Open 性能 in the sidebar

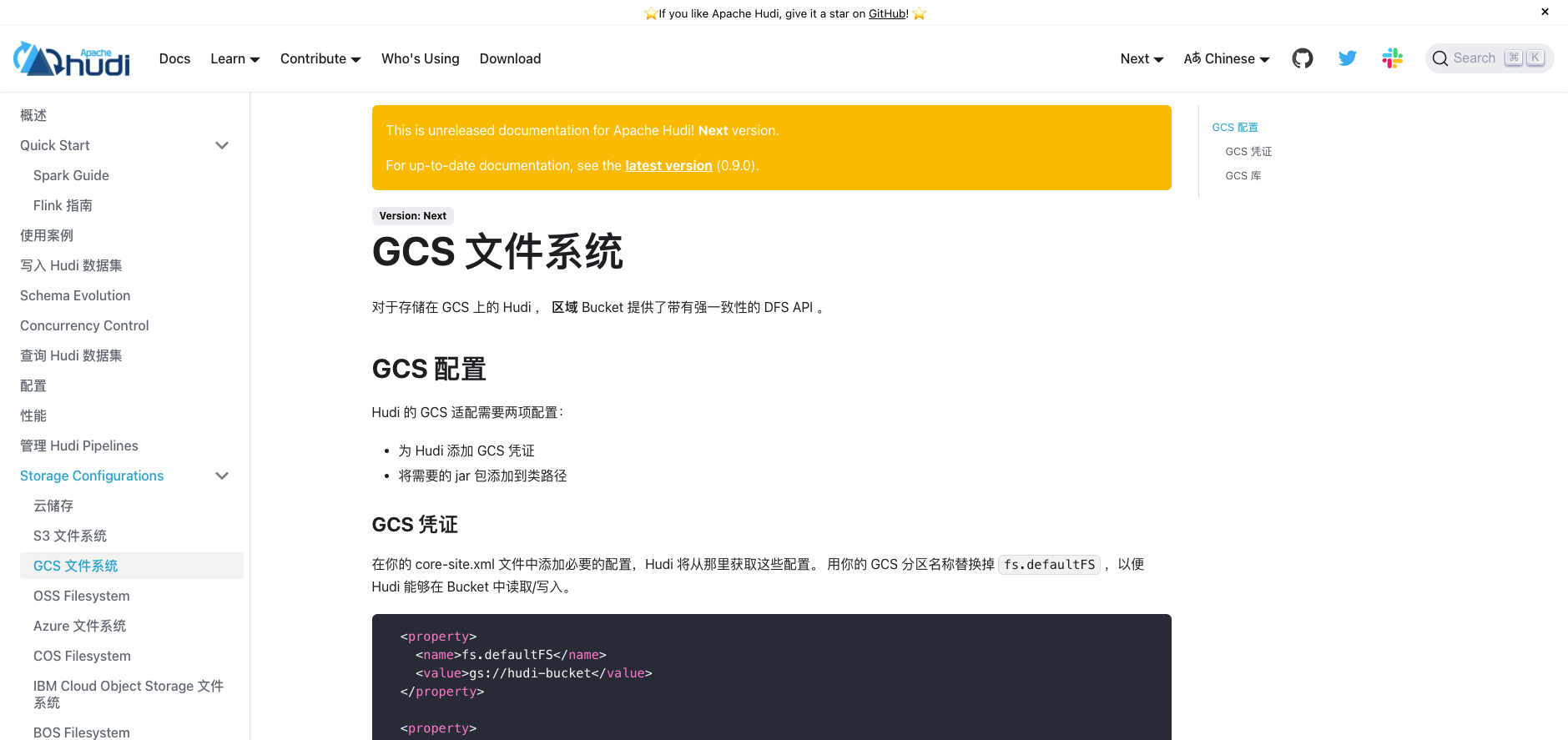pyautogui.click(x=33, y=415)
